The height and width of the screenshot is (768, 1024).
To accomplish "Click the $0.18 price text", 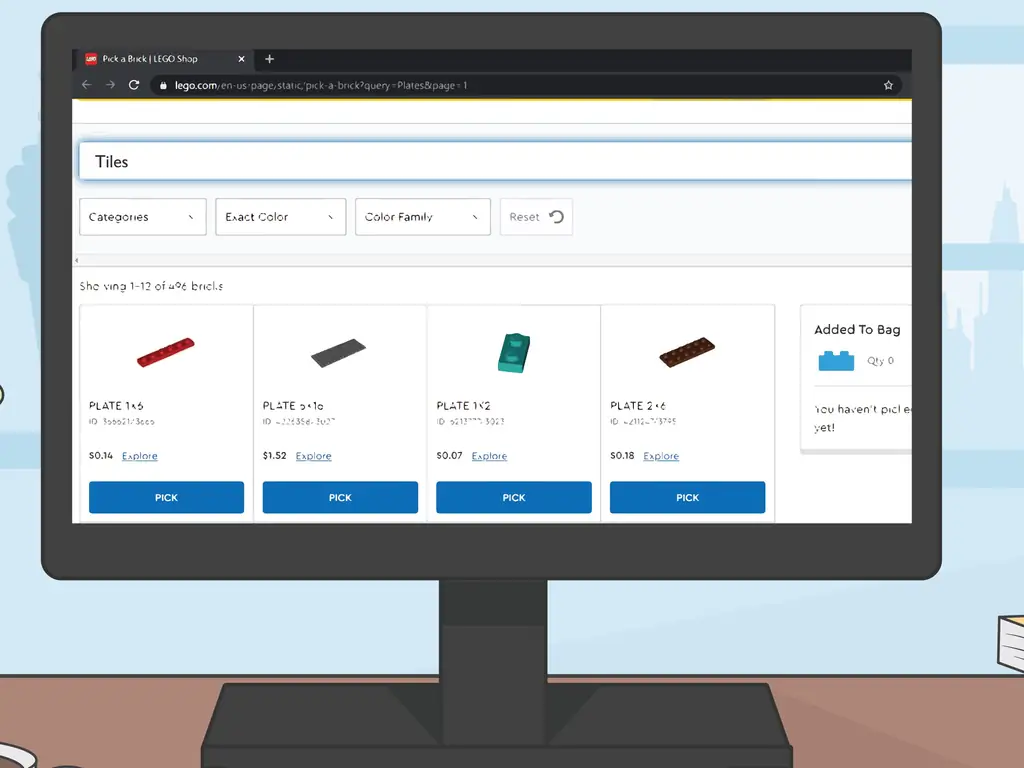I will point(622,455).
